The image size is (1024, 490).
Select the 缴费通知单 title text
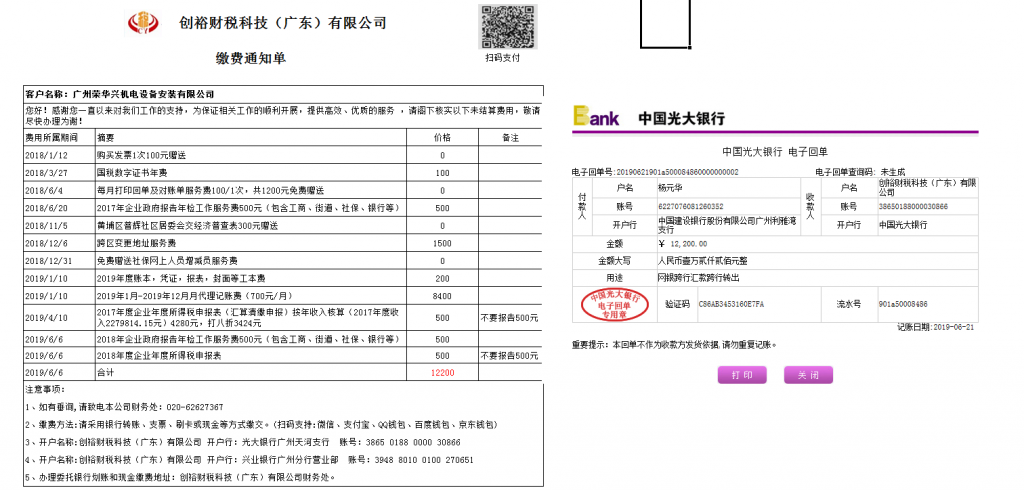(x=251, y=58)
